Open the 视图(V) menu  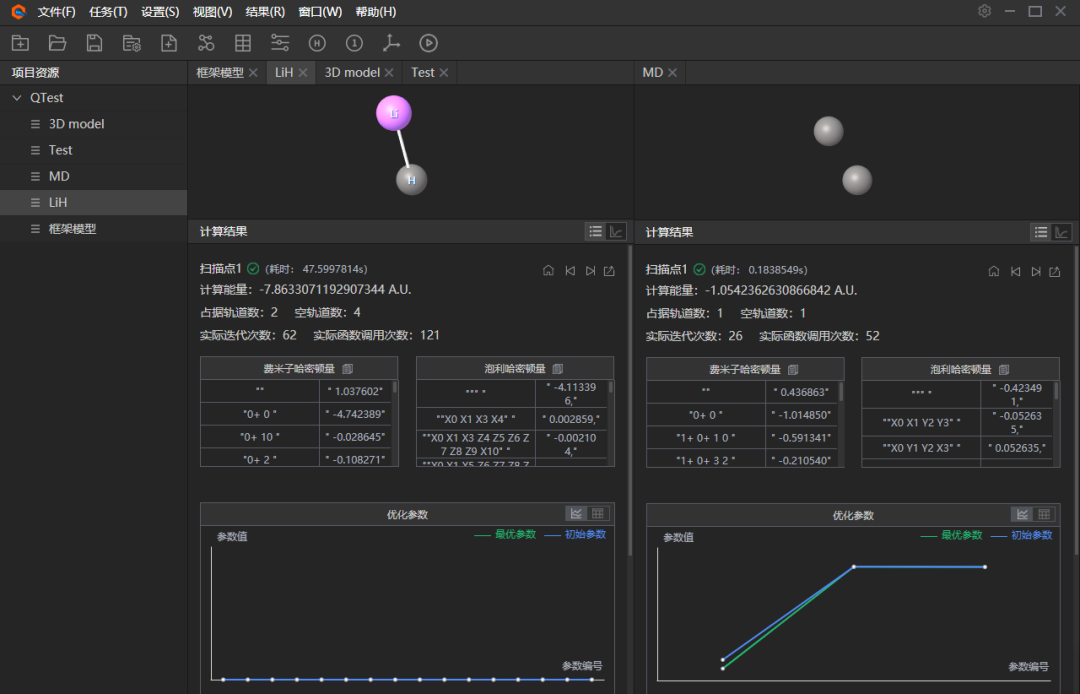212,12
